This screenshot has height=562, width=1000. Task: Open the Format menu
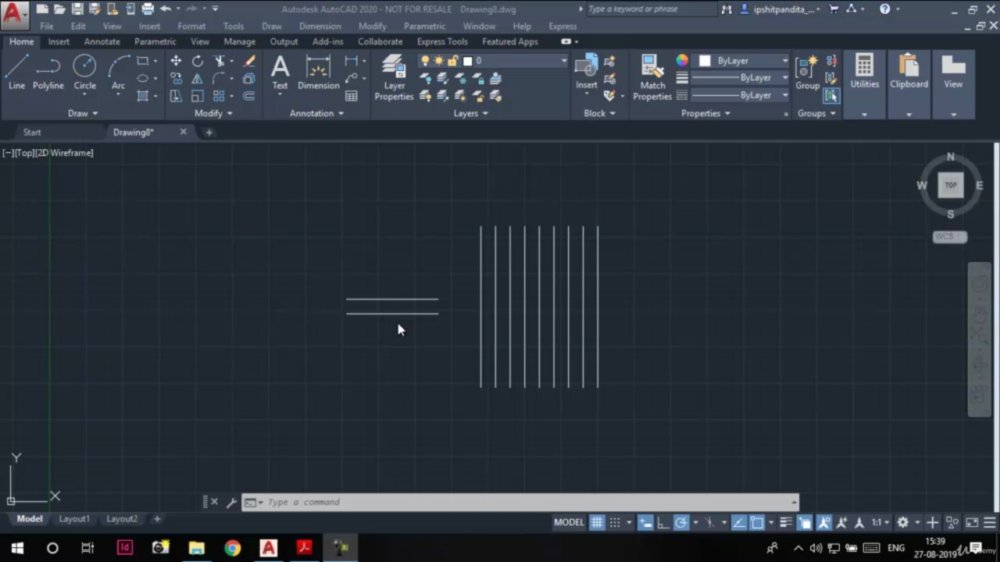pos(191,27)
